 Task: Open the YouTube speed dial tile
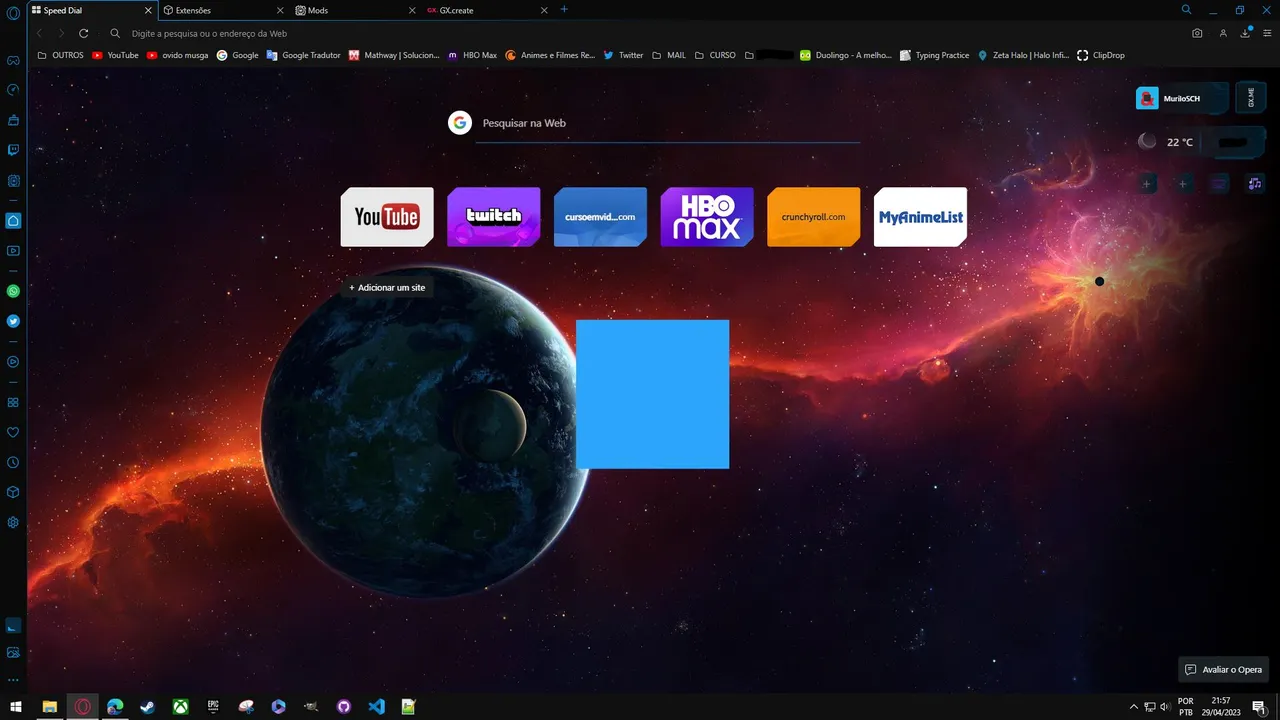pyautogui.click(x=387, y=217)
